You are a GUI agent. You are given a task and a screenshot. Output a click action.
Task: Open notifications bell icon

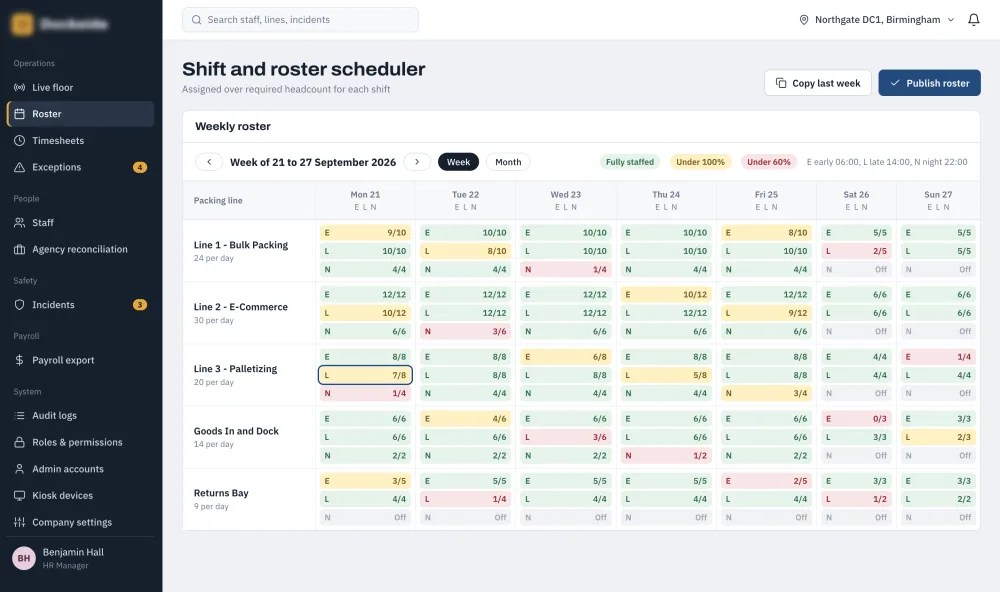coord(973,20)
